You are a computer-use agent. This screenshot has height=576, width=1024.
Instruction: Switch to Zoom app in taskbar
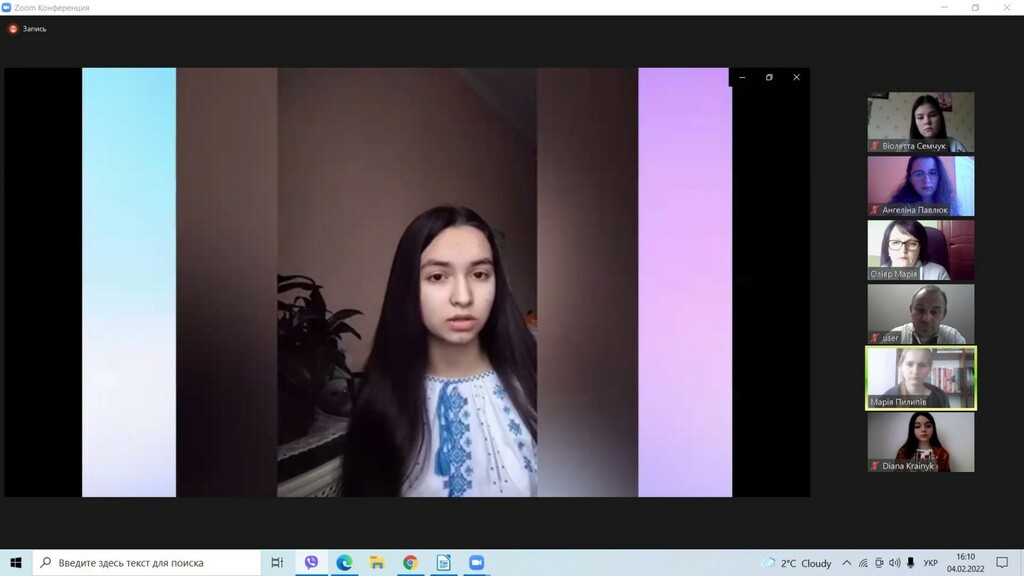(476, 563)
